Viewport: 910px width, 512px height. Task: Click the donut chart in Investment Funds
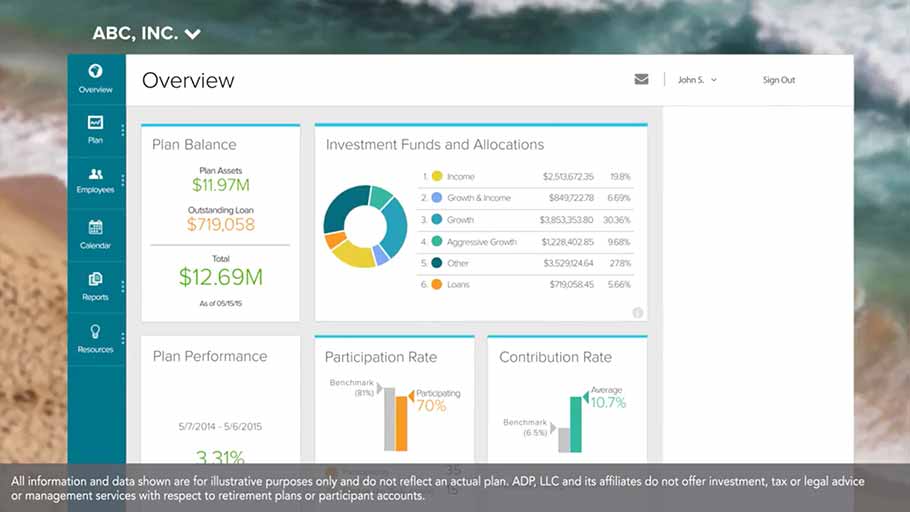point(365,226)
